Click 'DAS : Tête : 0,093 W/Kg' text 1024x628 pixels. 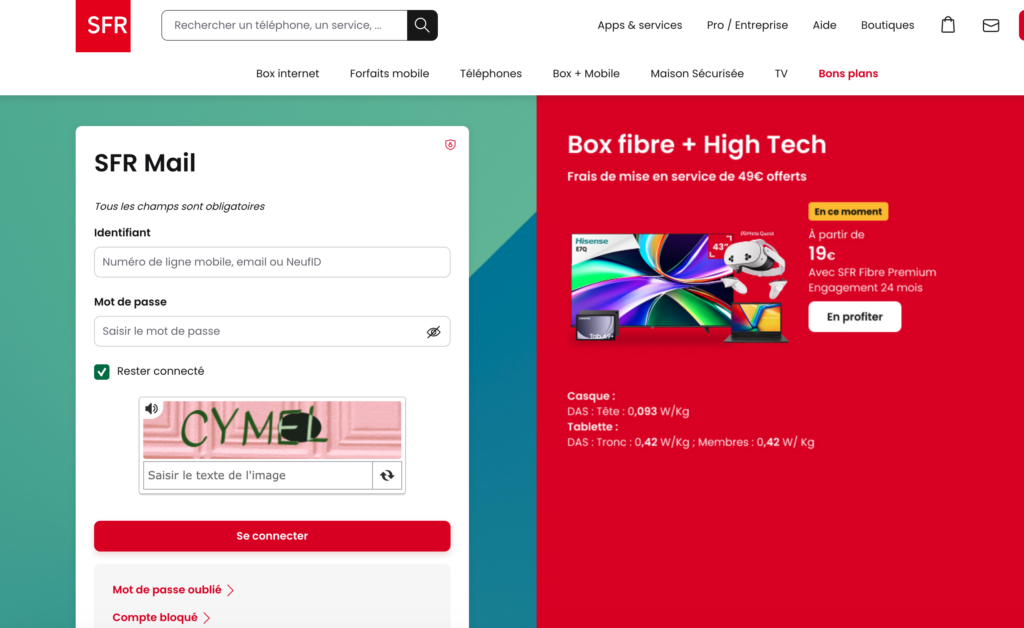pyautogui.click(x=628, y=411)
